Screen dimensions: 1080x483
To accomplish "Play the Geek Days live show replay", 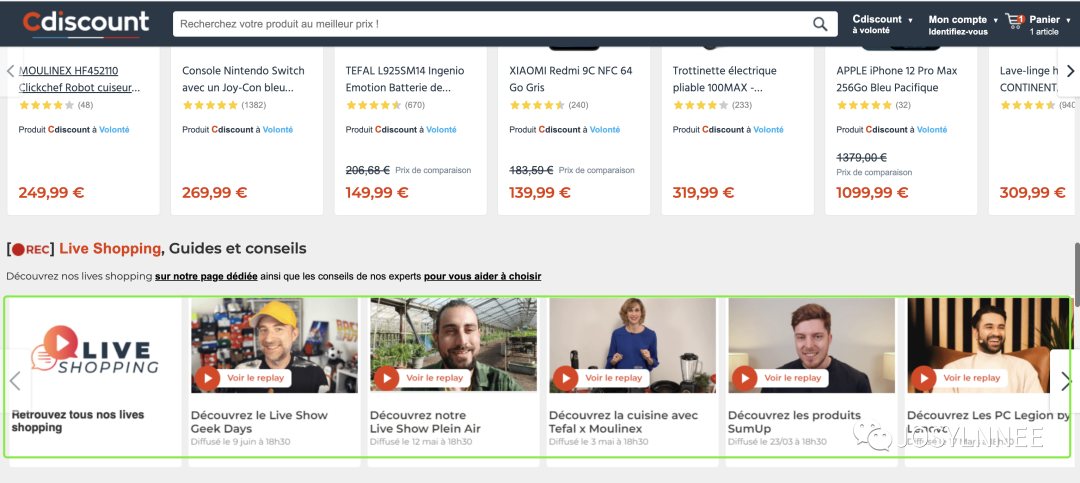I will click(x=208, y=378).
